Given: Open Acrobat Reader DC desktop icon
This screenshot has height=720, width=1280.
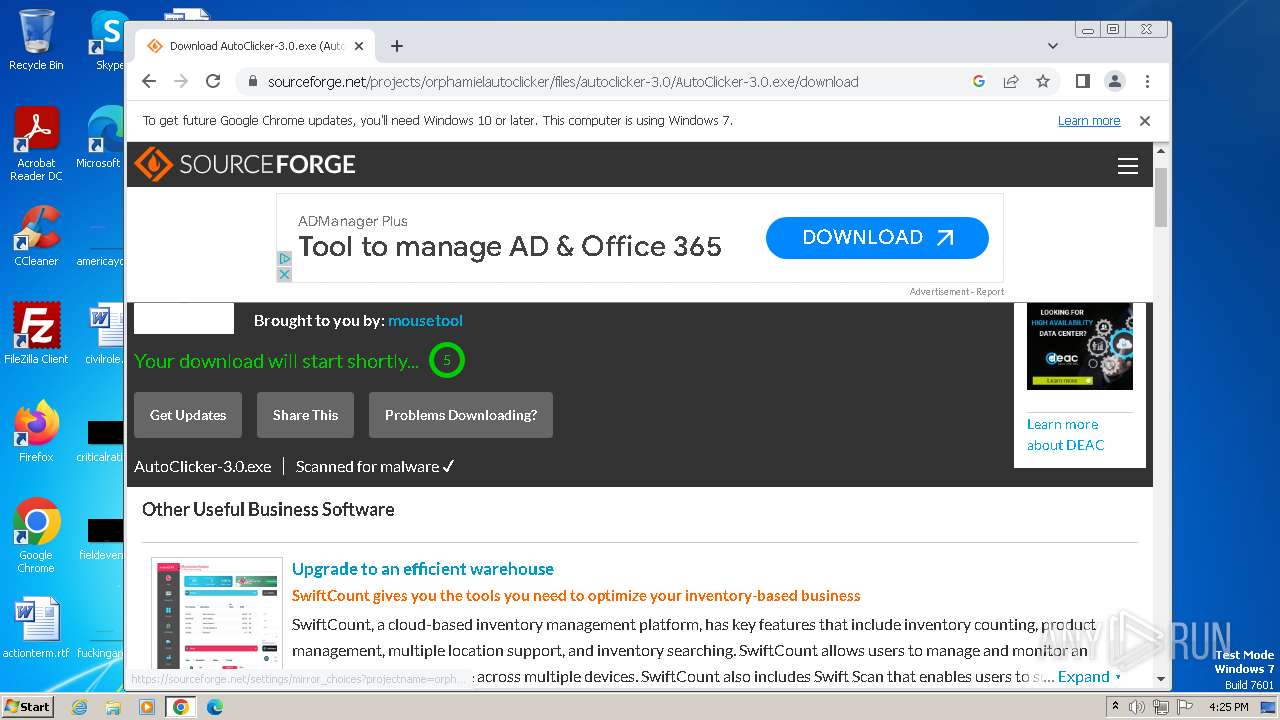Looking at the screenshot, I should point(36,145).
